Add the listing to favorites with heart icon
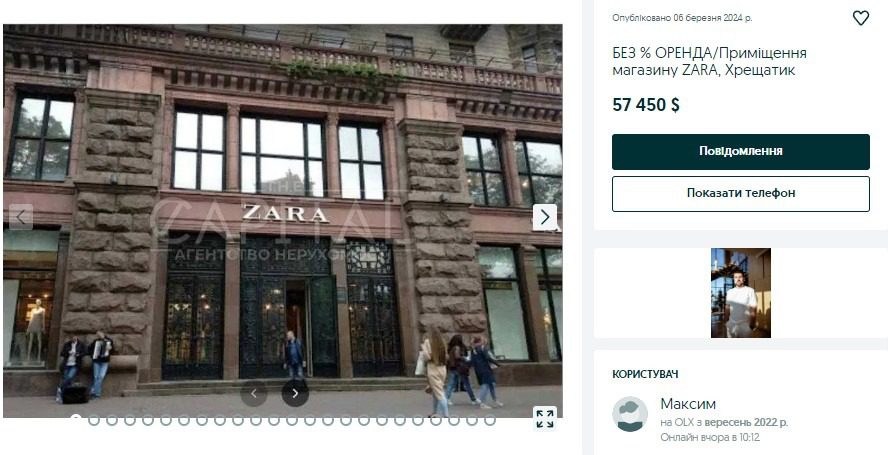The image size is (888, 455). [860, 18]
